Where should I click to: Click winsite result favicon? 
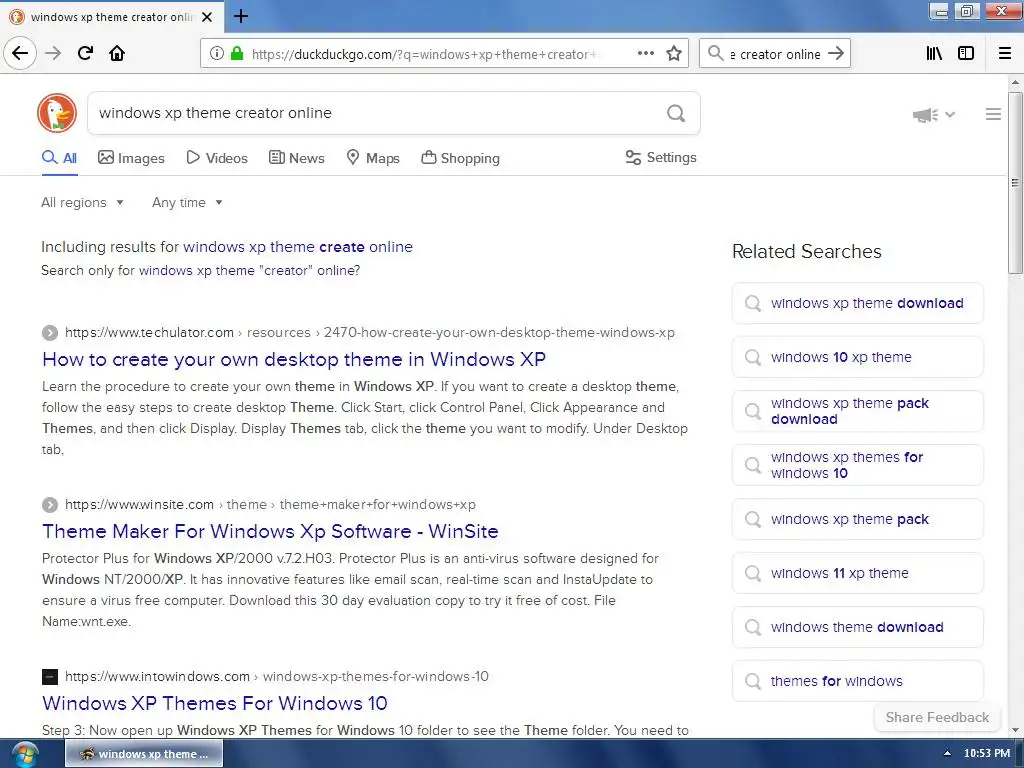[x=50, y=505]
